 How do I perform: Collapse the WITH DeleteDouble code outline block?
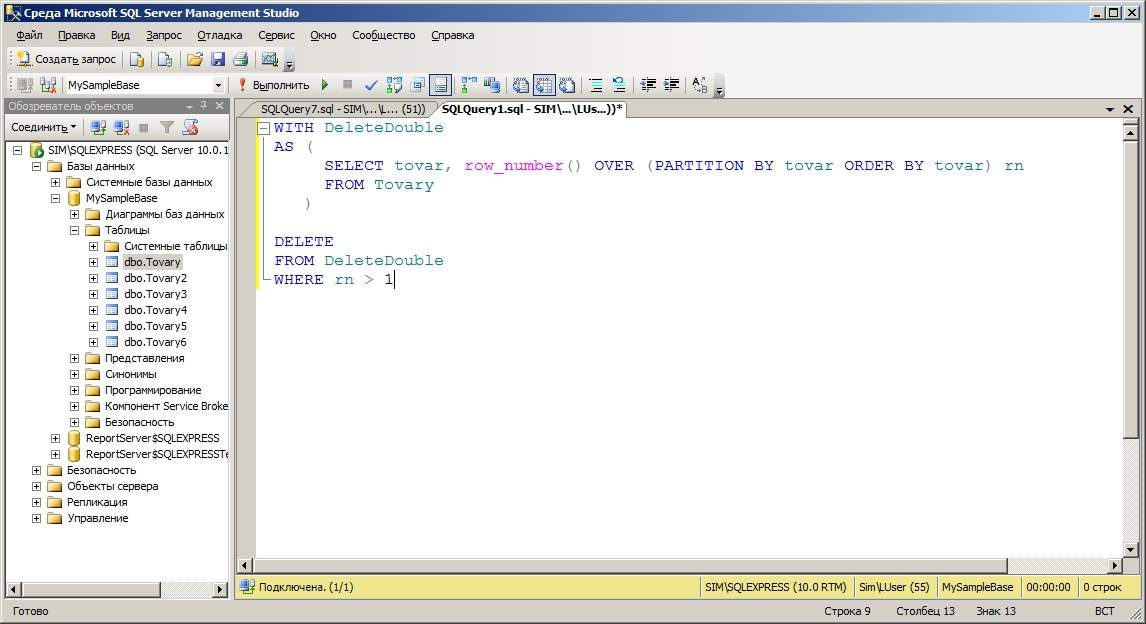[x=264, y=128]
